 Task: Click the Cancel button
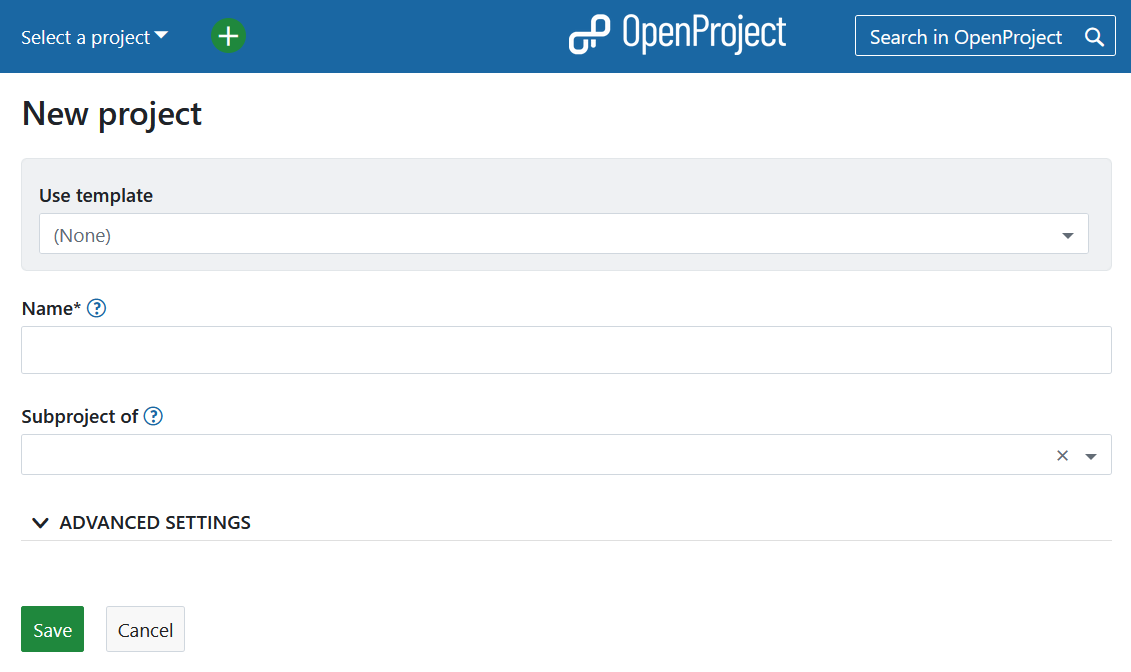pos(145,629)
